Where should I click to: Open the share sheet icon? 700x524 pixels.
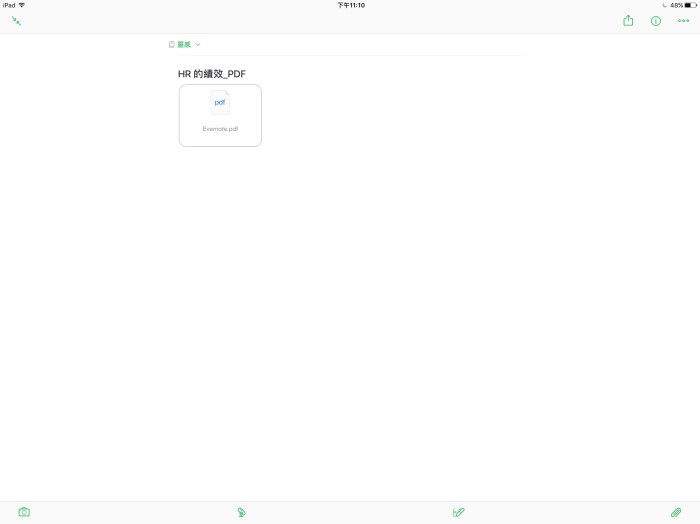628,21
